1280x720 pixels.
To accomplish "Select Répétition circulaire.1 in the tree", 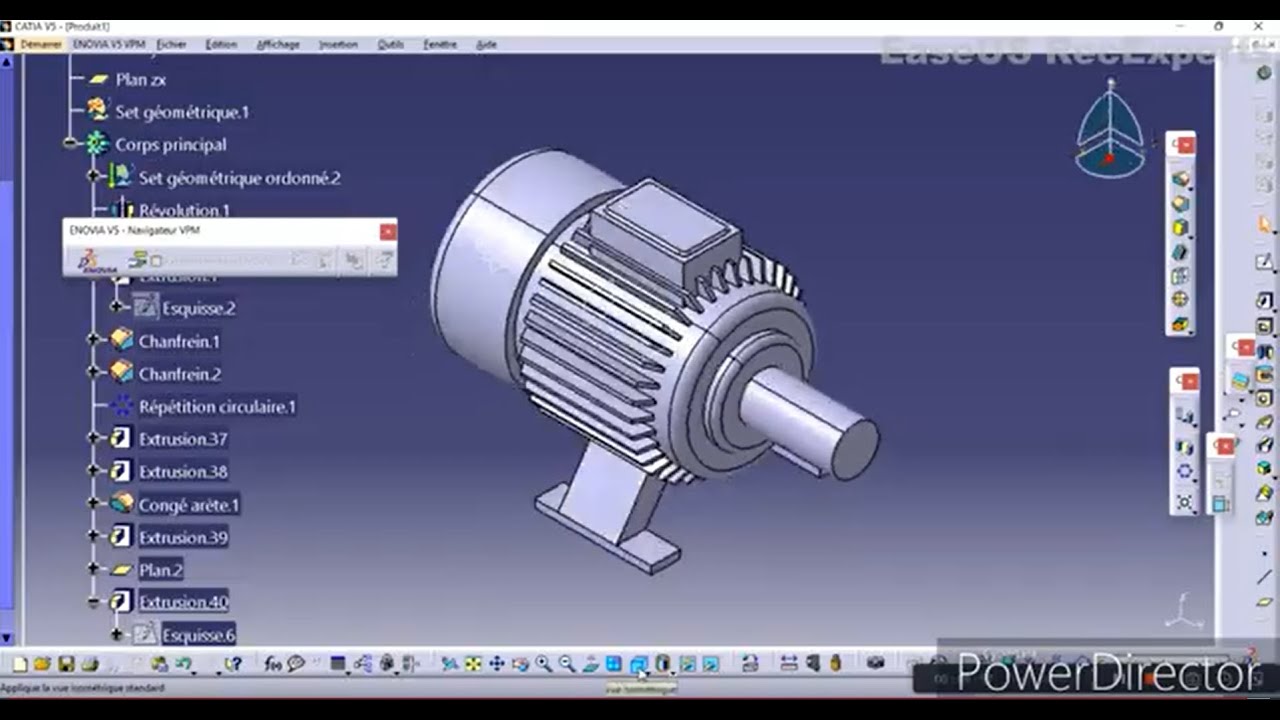I will click(x=217, y=406).
